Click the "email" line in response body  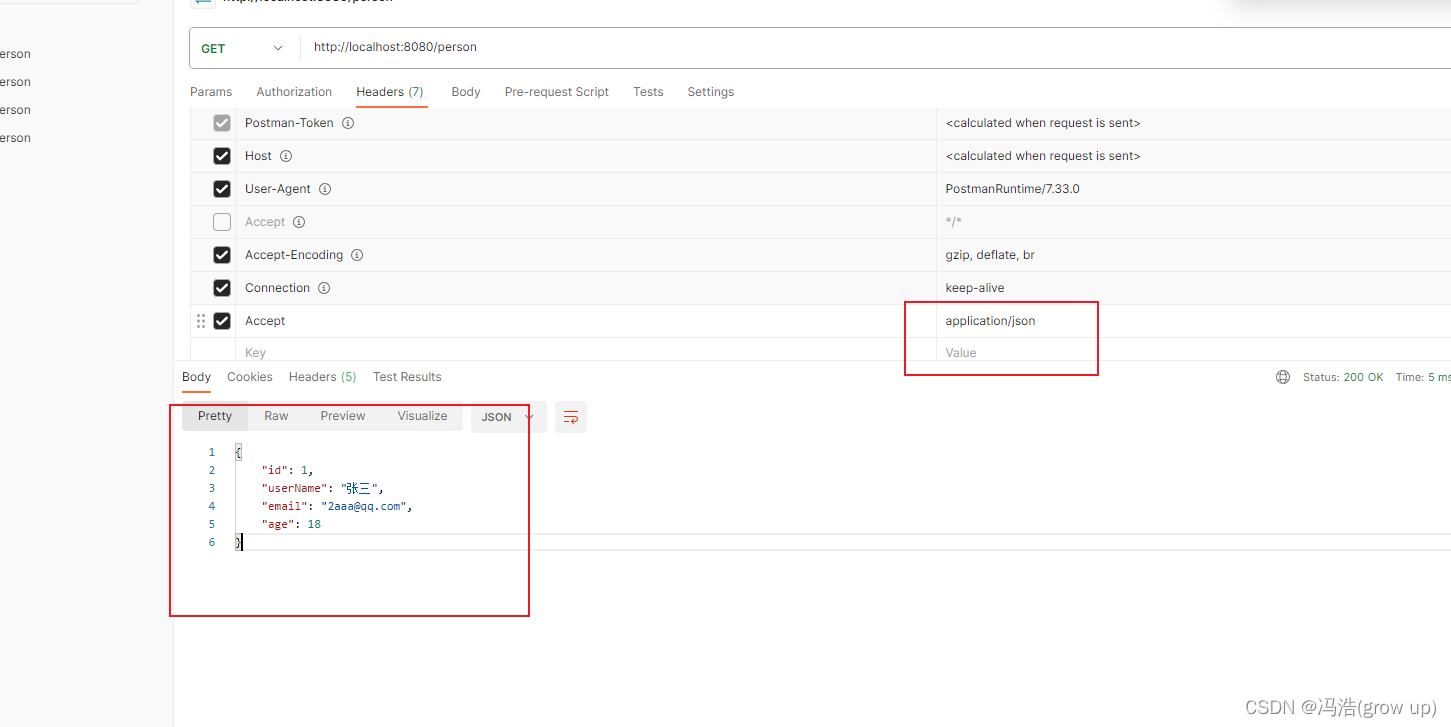click(337, 506)
